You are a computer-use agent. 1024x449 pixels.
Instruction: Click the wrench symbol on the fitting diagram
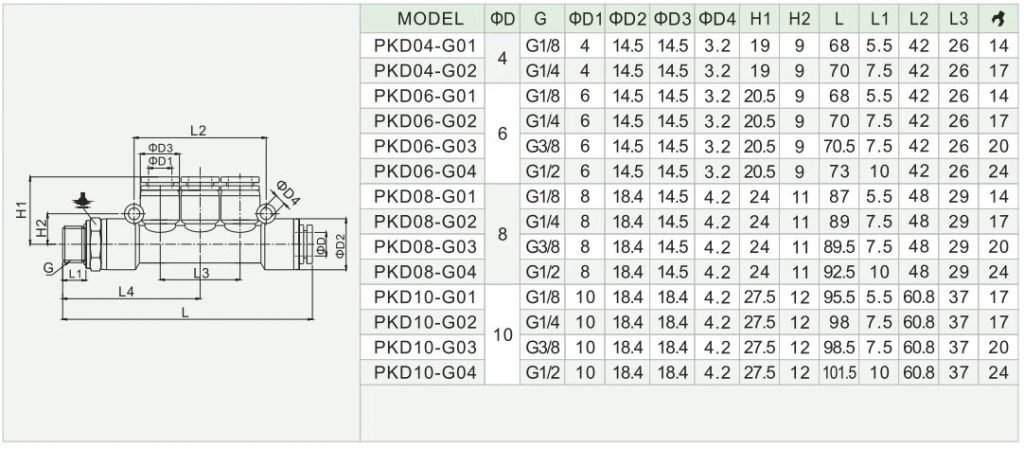click(81, 200)
